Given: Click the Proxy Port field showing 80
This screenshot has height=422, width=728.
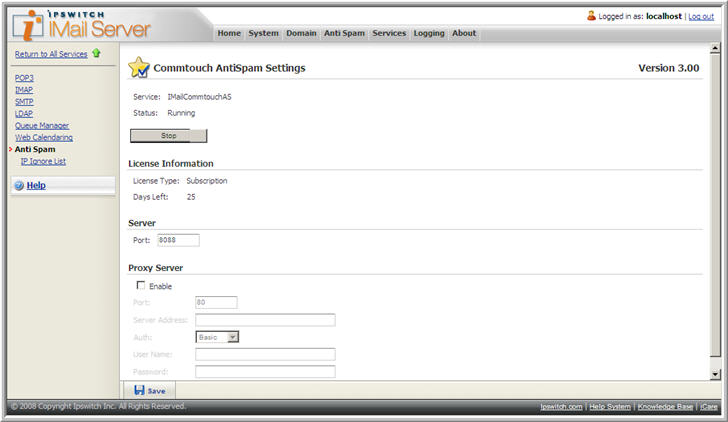Looking at the screenshot, I should (x=216, y=302).
